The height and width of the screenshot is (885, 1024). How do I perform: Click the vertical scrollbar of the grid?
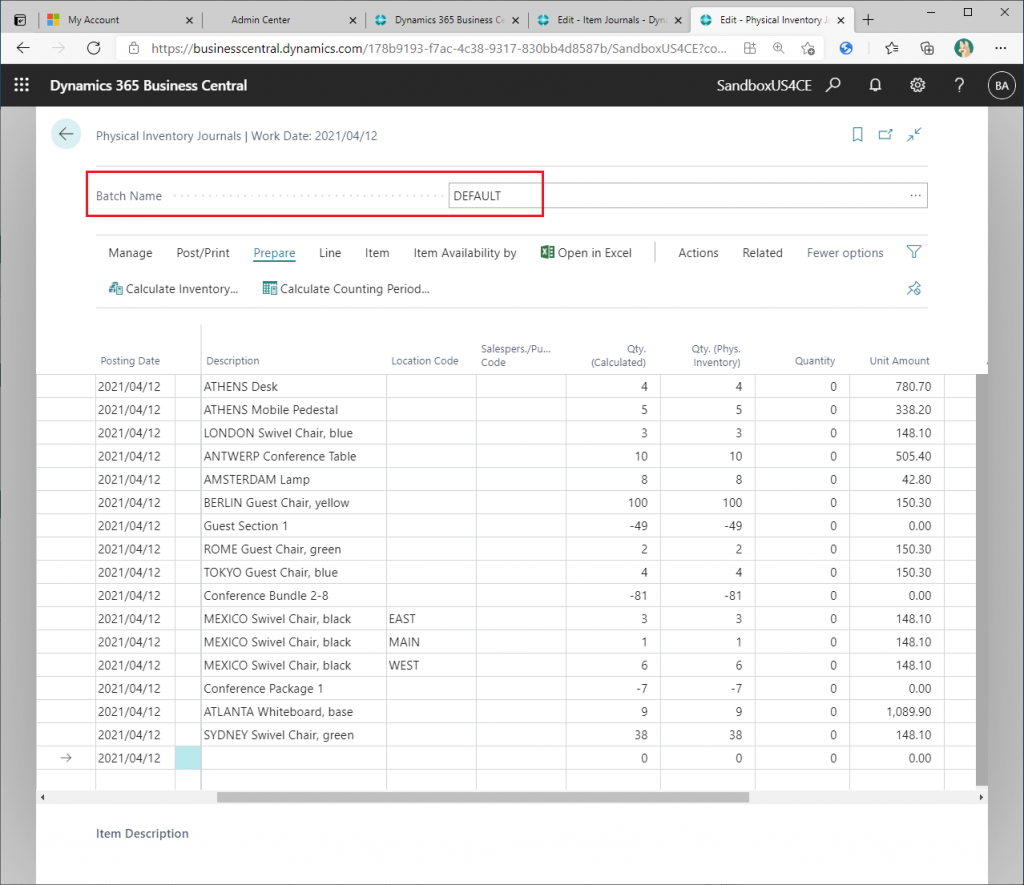982,579
